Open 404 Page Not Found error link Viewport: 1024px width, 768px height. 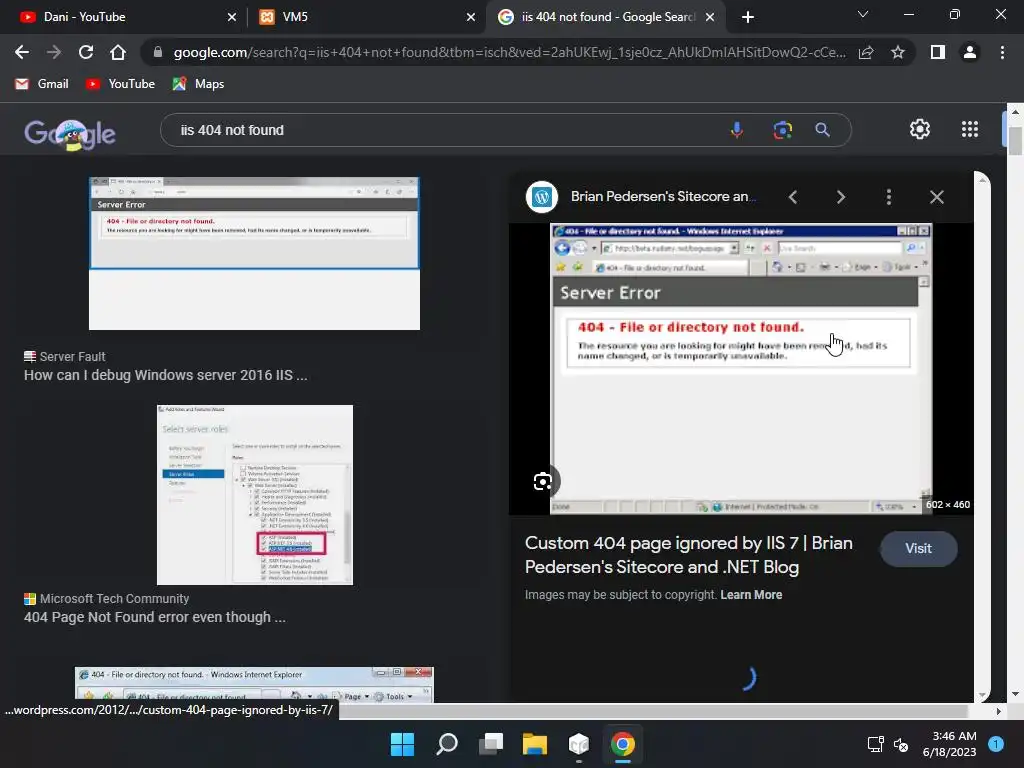pos(155,617)
